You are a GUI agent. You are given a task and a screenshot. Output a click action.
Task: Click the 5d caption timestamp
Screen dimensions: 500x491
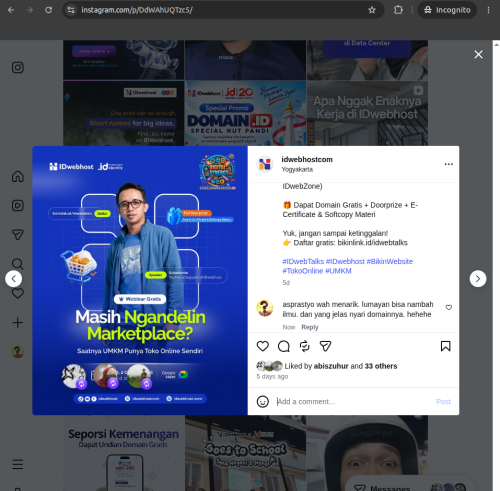[x=286, y=283]
